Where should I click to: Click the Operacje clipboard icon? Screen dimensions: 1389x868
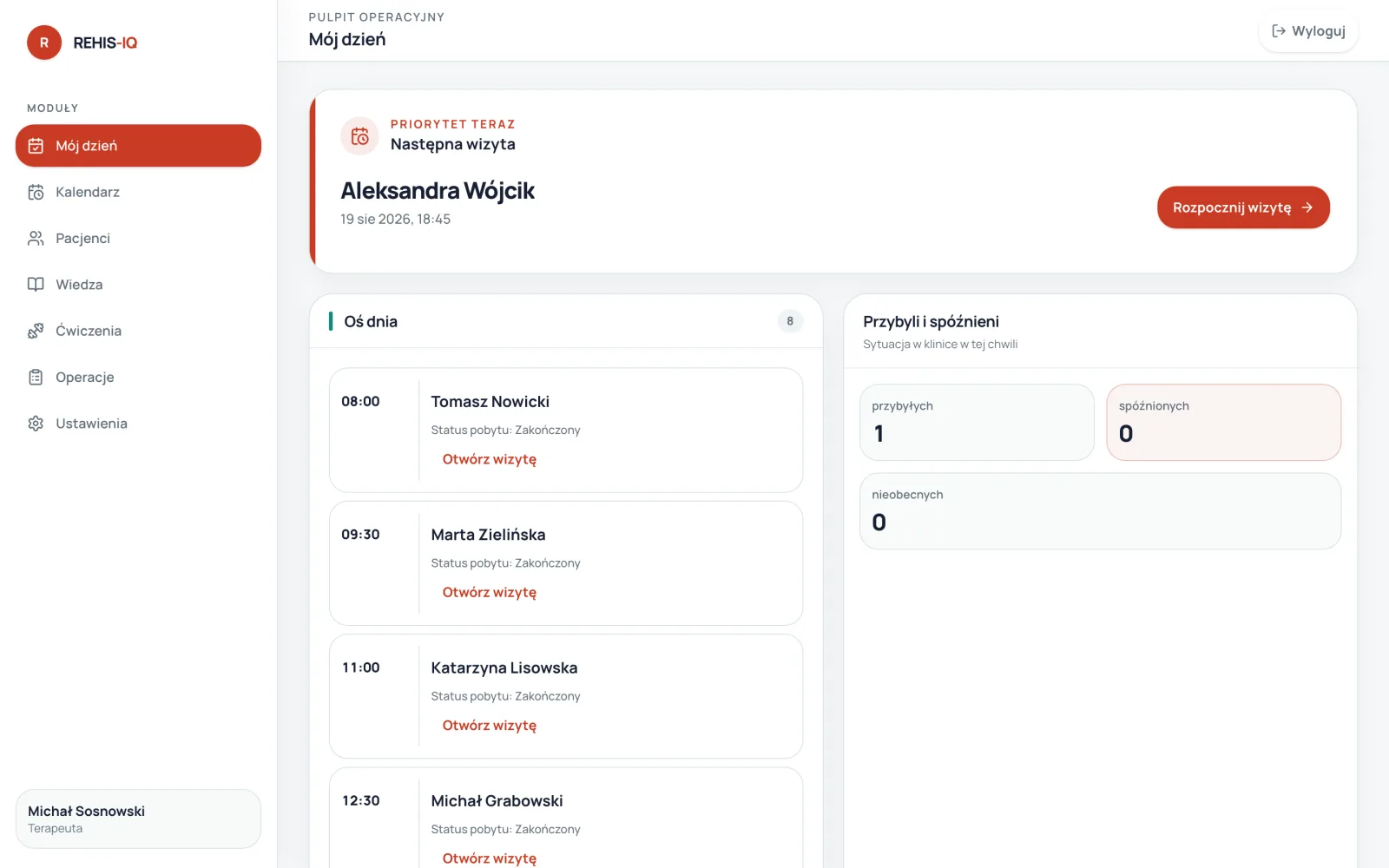pyautogui.click(x=36, y=377)
